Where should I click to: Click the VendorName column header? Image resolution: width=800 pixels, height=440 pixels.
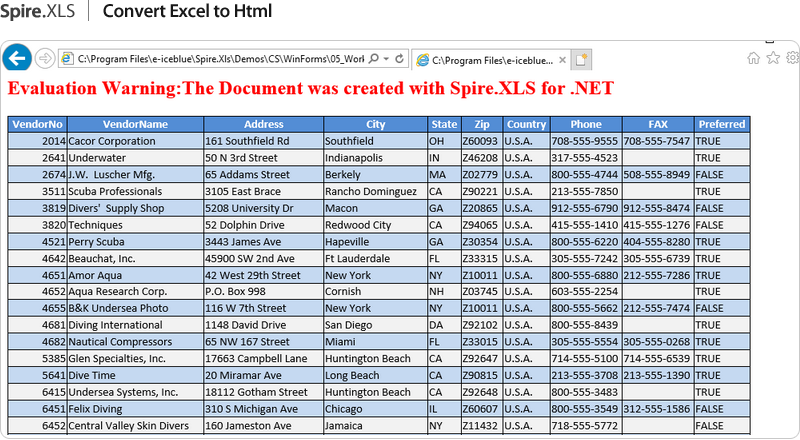point(135,124)
